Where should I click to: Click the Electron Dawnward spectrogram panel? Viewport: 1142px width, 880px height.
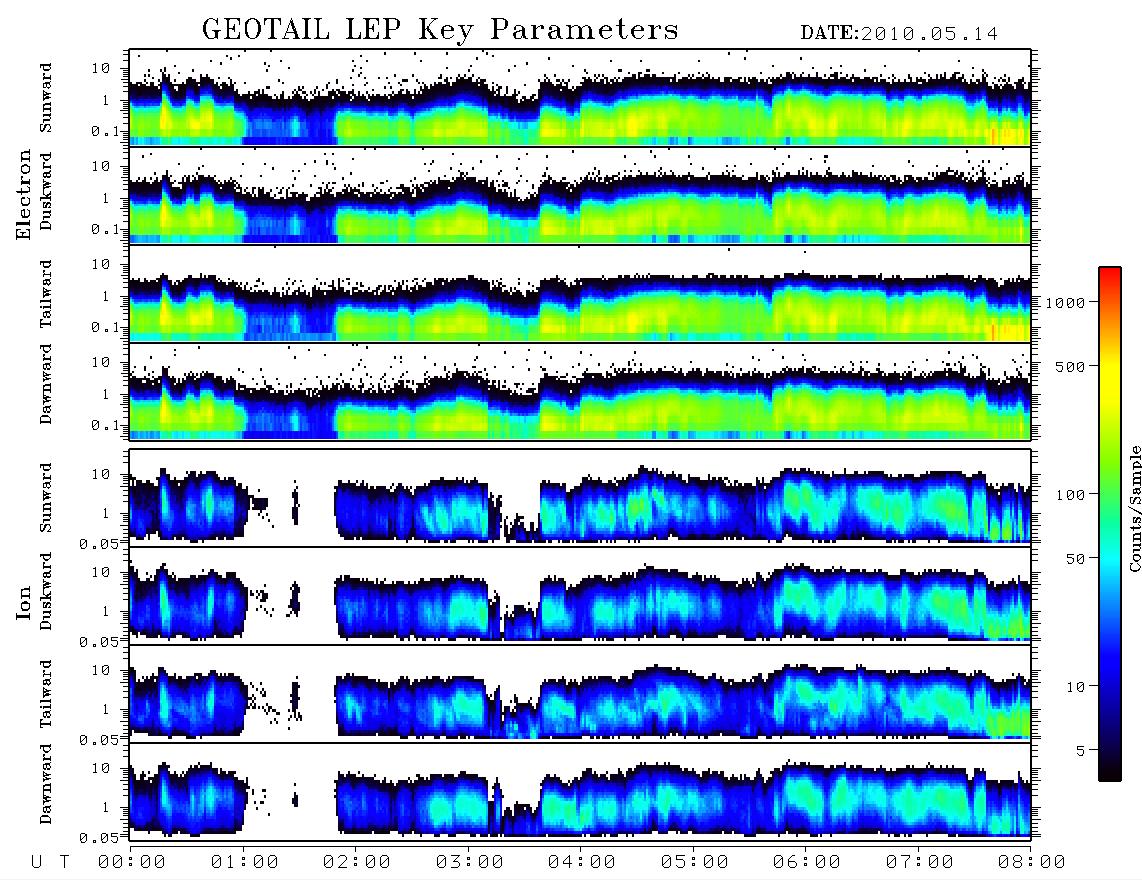click(x=580, y=391)
